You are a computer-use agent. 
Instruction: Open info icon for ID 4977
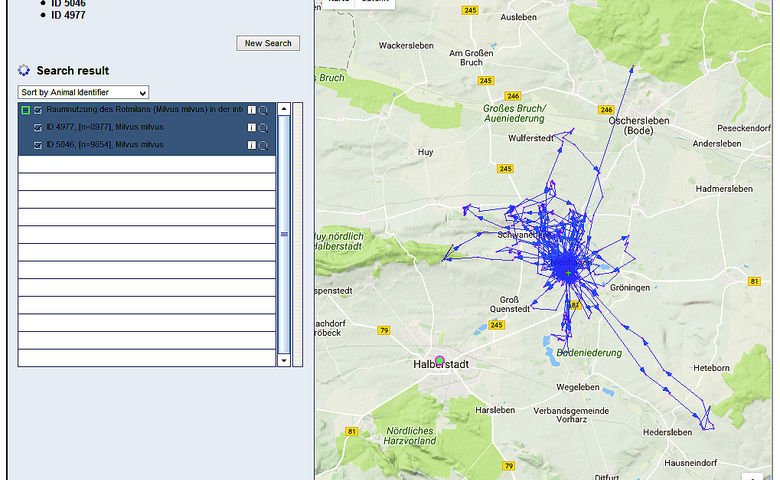click(252, 128)
